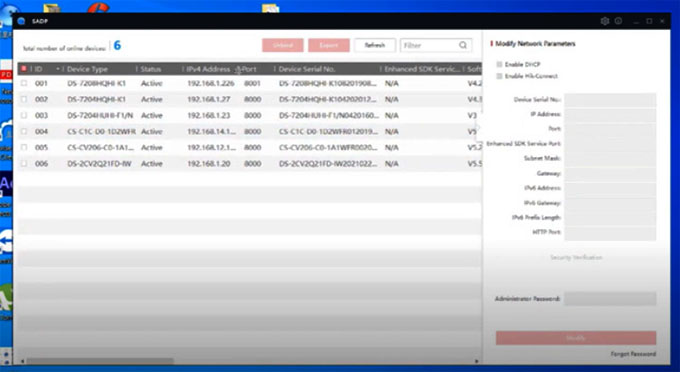Sort by the IPv4 Address column header
The height and width of the screenshot is (372, 680).
(x=208, y=69)
